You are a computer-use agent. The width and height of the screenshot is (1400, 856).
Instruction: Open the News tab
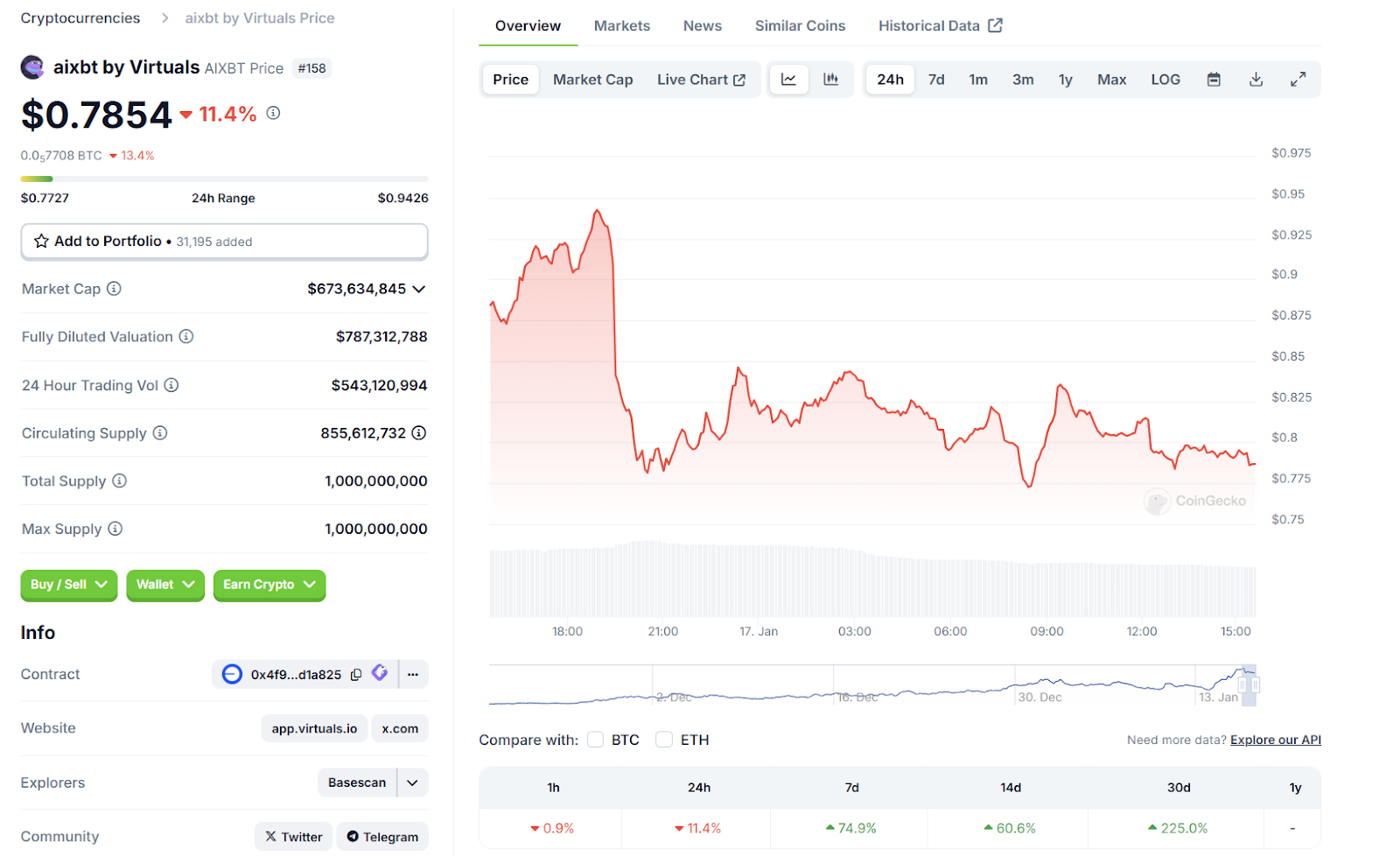(703, 26)
